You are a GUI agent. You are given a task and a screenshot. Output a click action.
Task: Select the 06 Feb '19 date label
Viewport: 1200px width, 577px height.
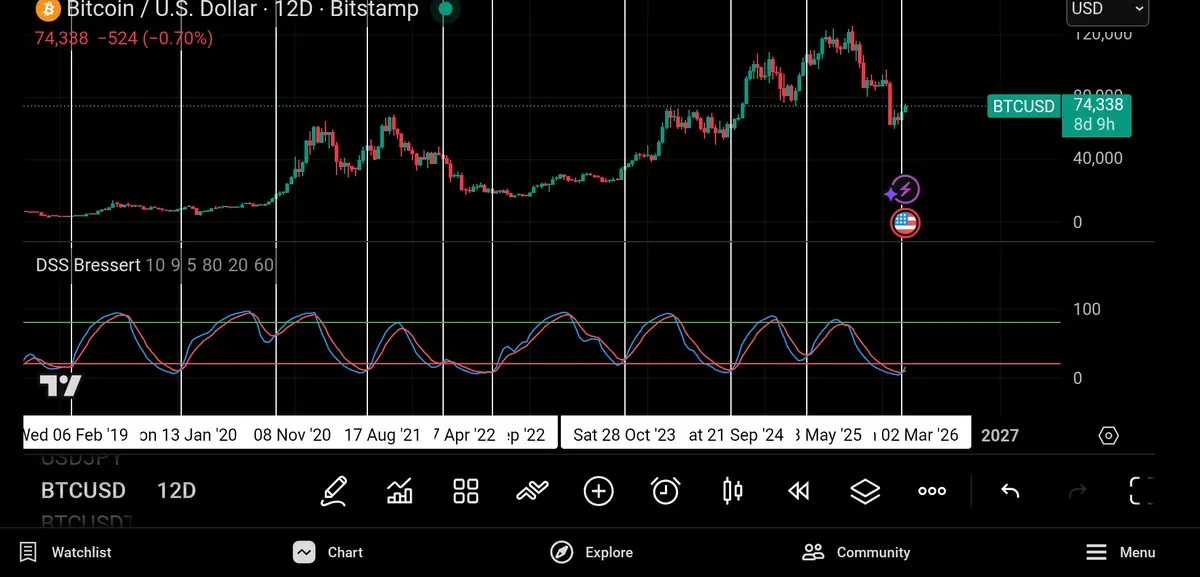(x=76, y=435)
